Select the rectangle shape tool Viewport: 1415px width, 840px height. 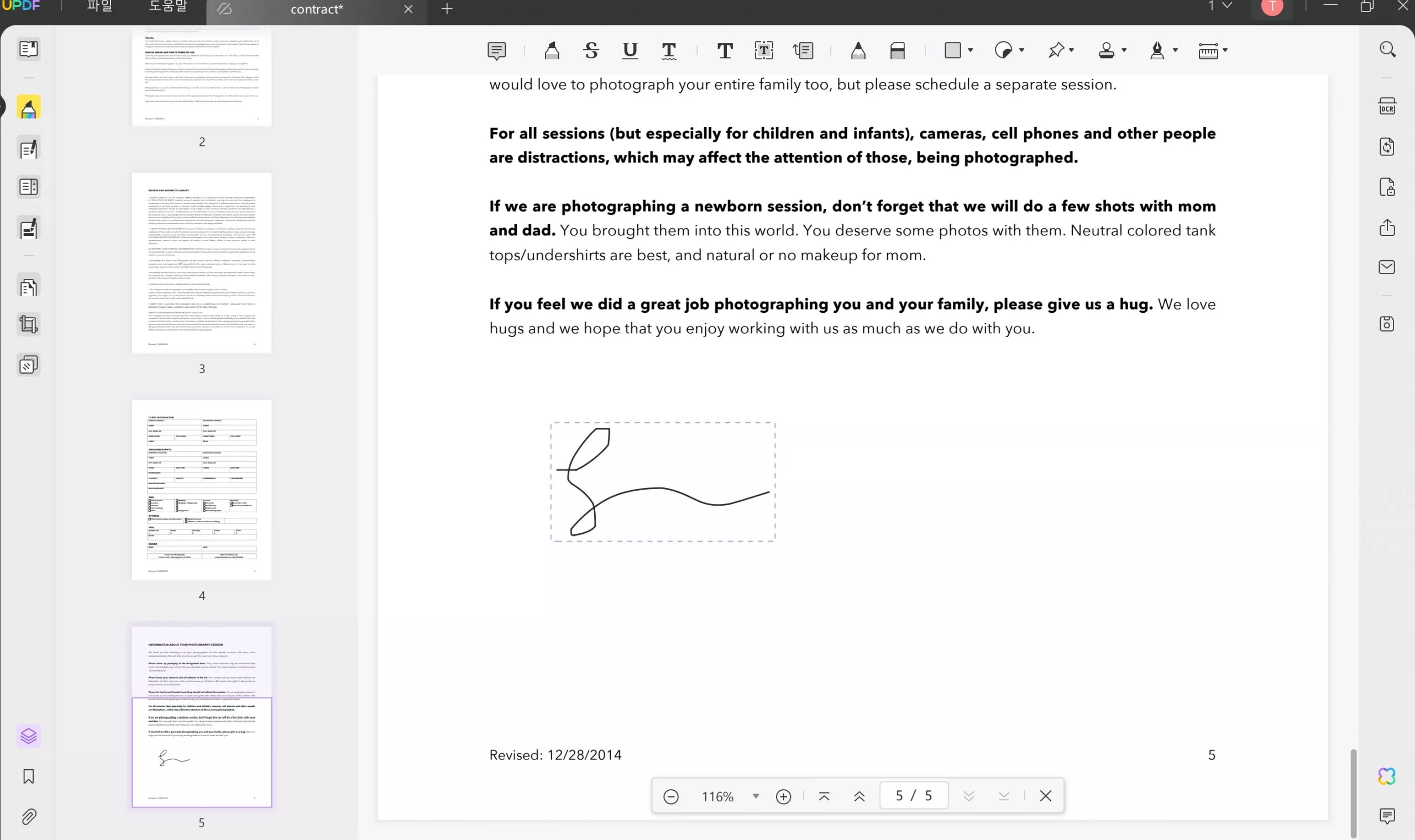coord(953,51)
